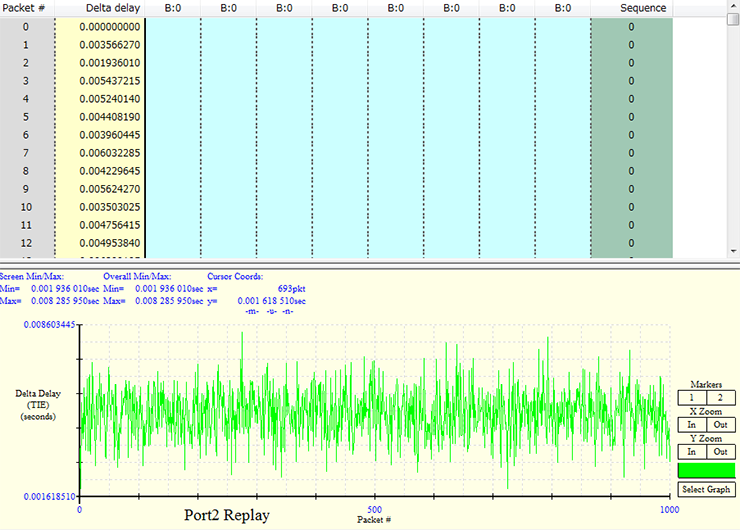The width and height of the screenshot is (740, 530).
Task: Click the delta delay value 0.004408190
Action: point(109,117)
